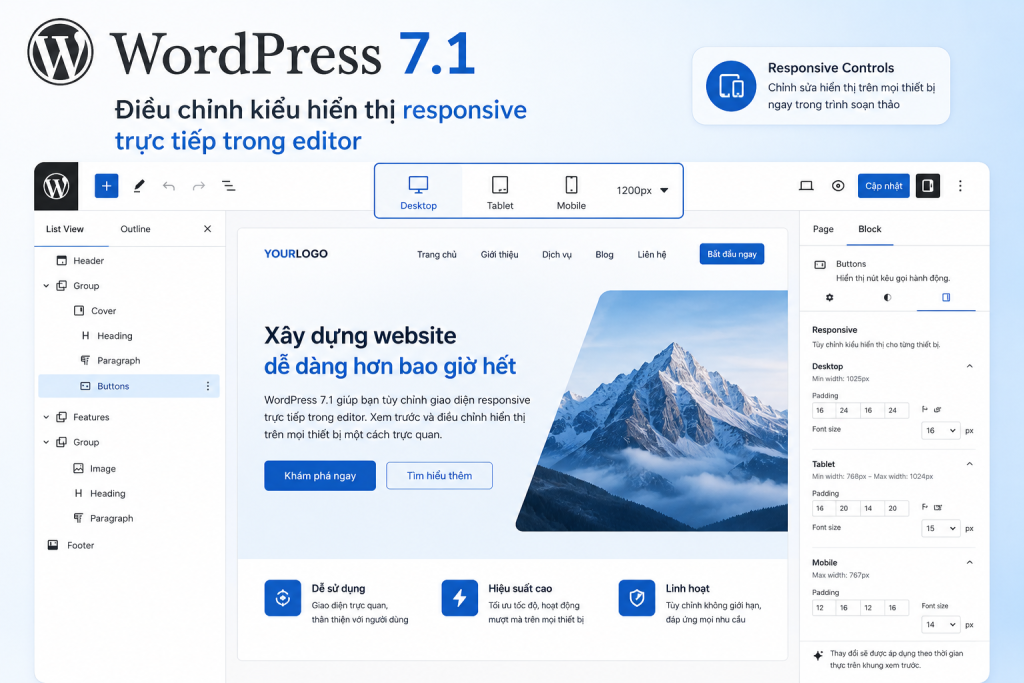
Task: Click the Tìm hiểu thêm outline button
Action: click(x=440, y=475)
